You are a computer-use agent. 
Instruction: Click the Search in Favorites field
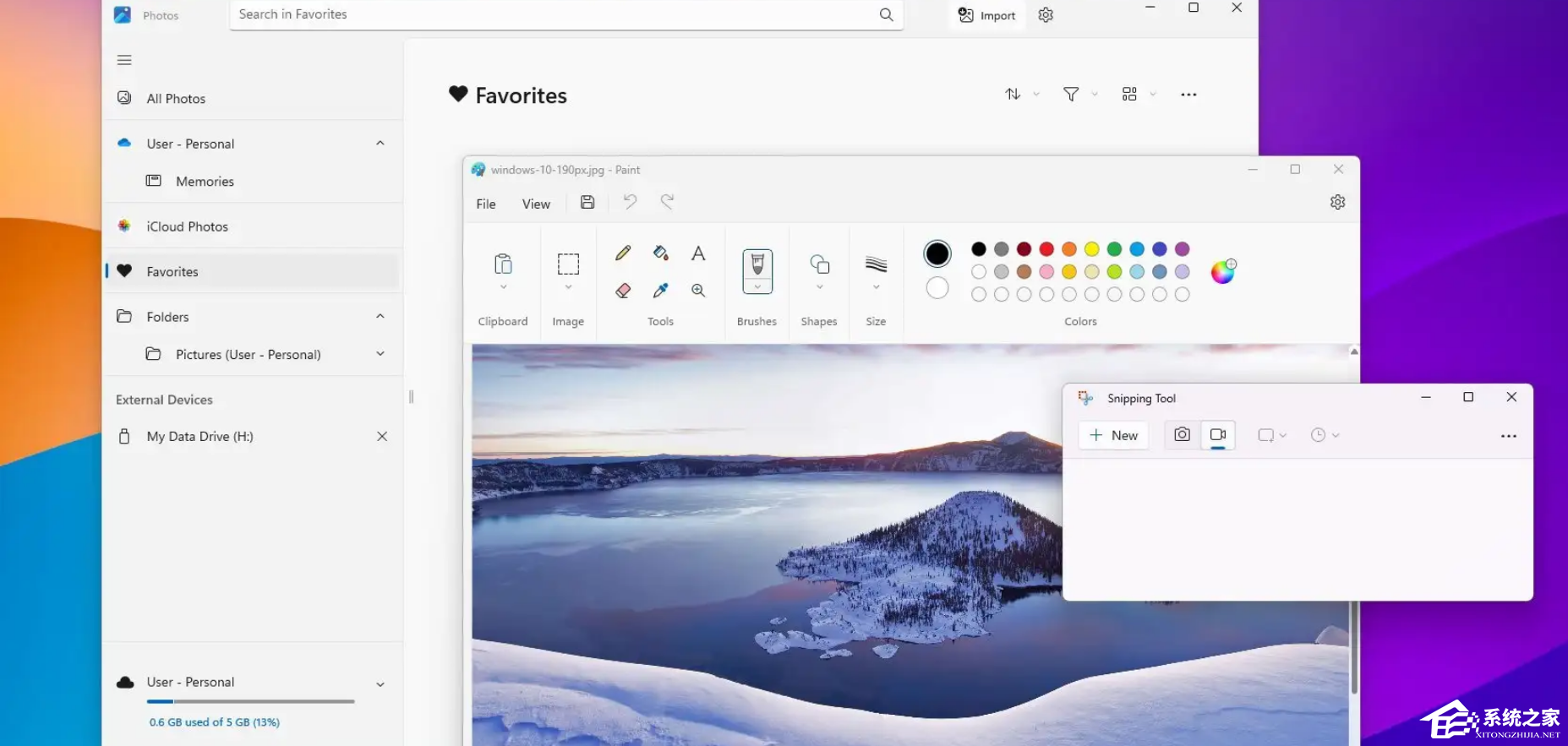554,14
